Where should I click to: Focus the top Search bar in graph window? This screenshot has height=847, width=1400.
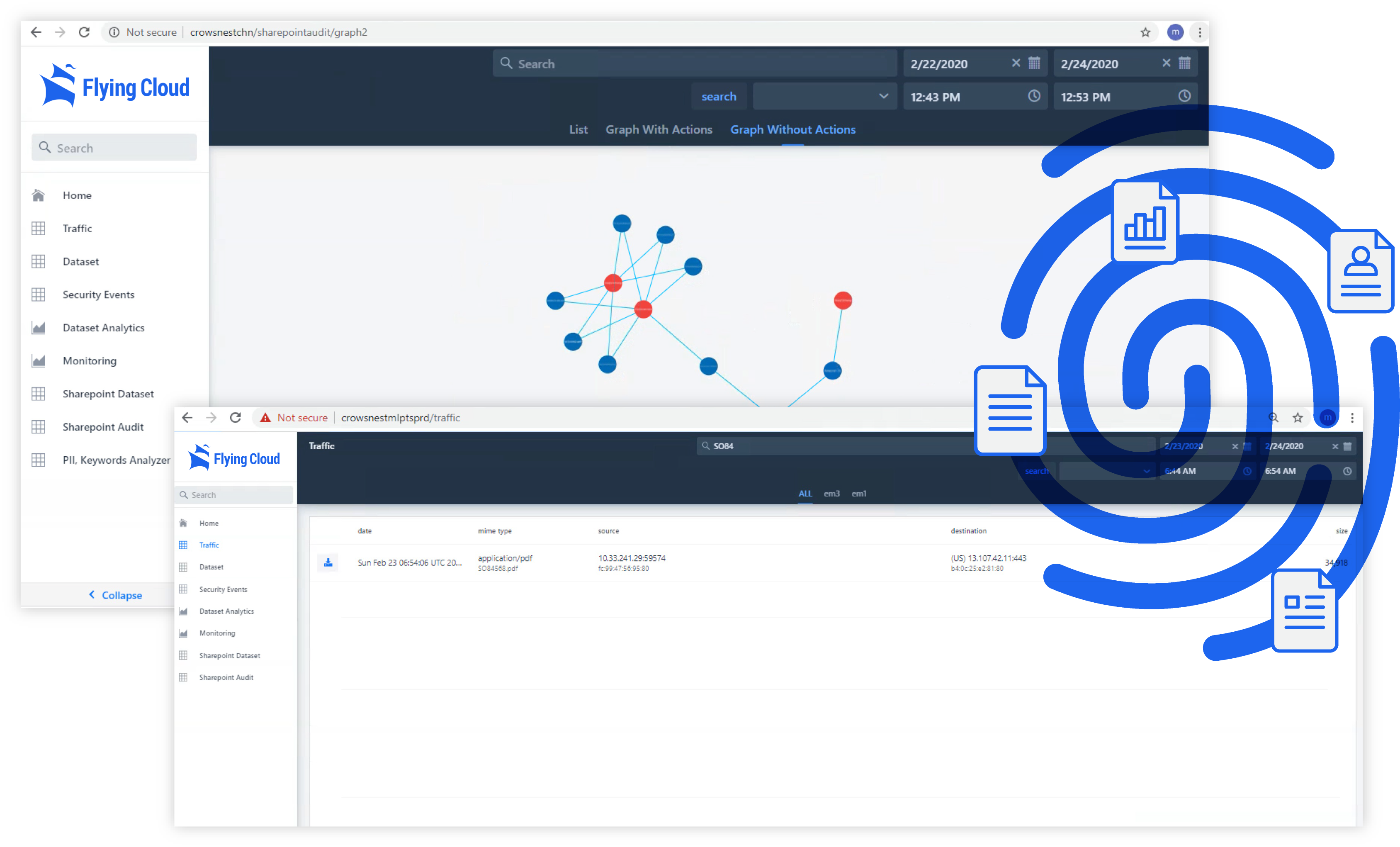coord(694,63)
